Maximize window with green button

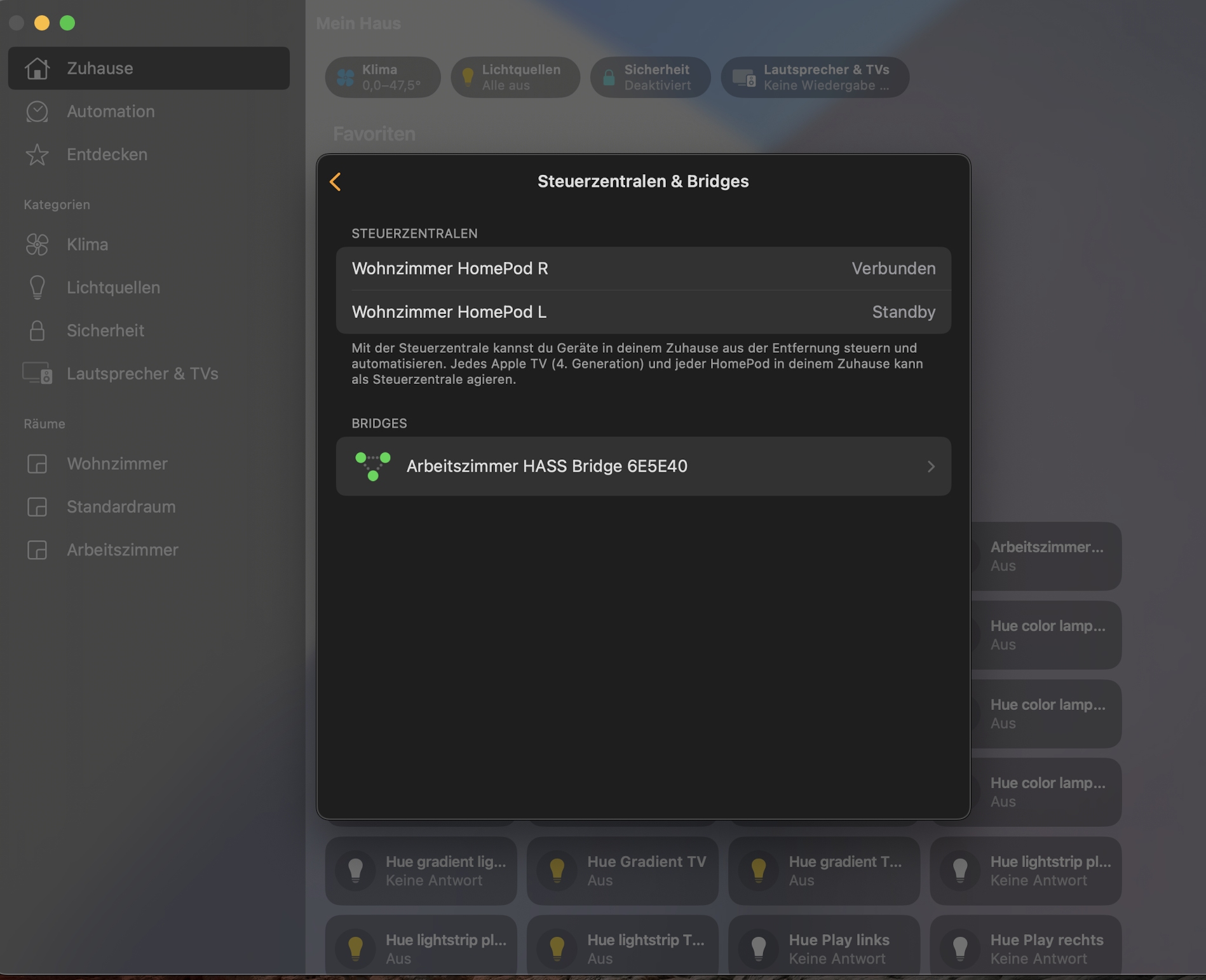pyautogui.click(x=67, y=23)
